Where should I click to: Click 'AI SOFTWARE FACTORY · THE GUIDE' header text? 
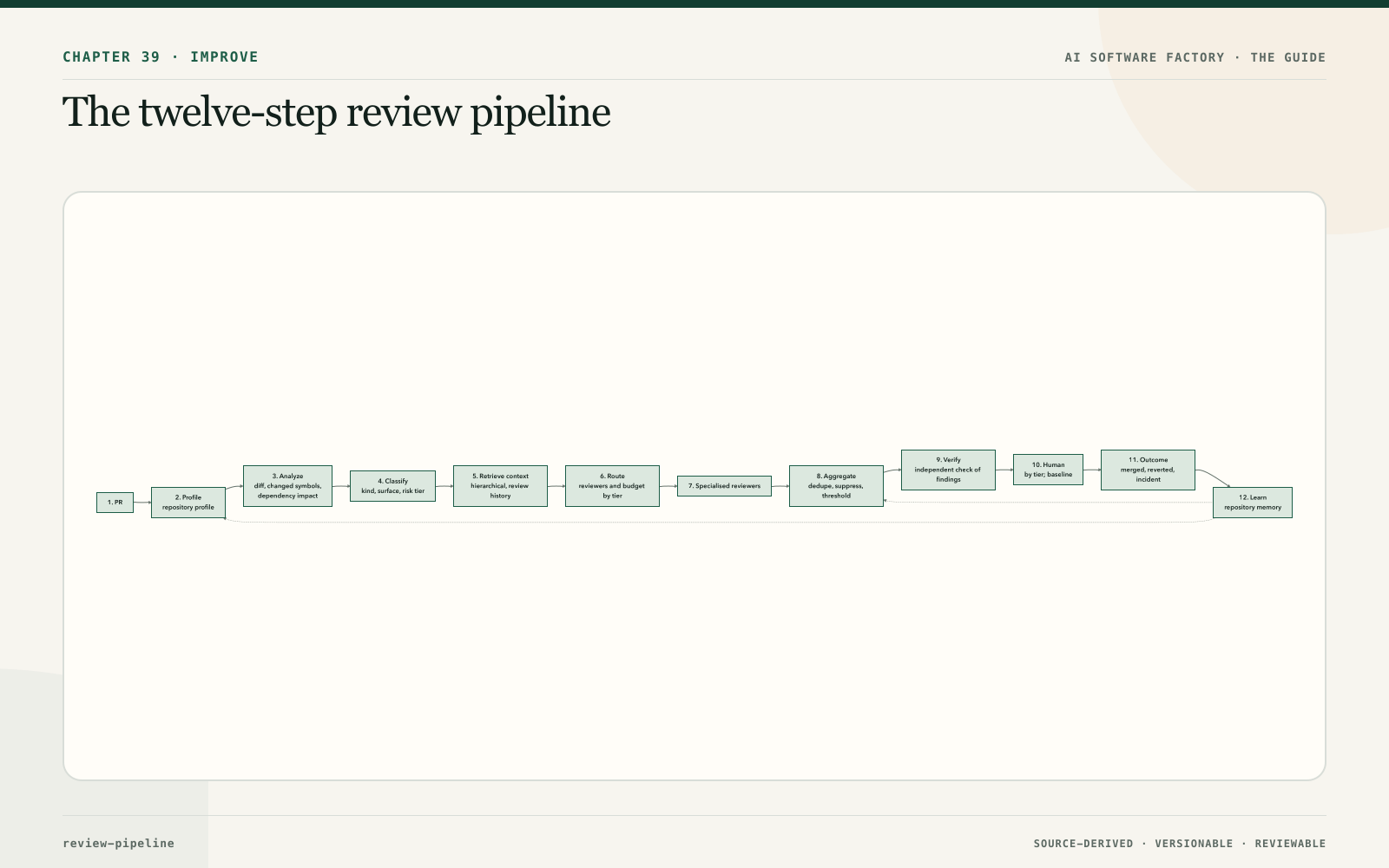pos(1195,57)
